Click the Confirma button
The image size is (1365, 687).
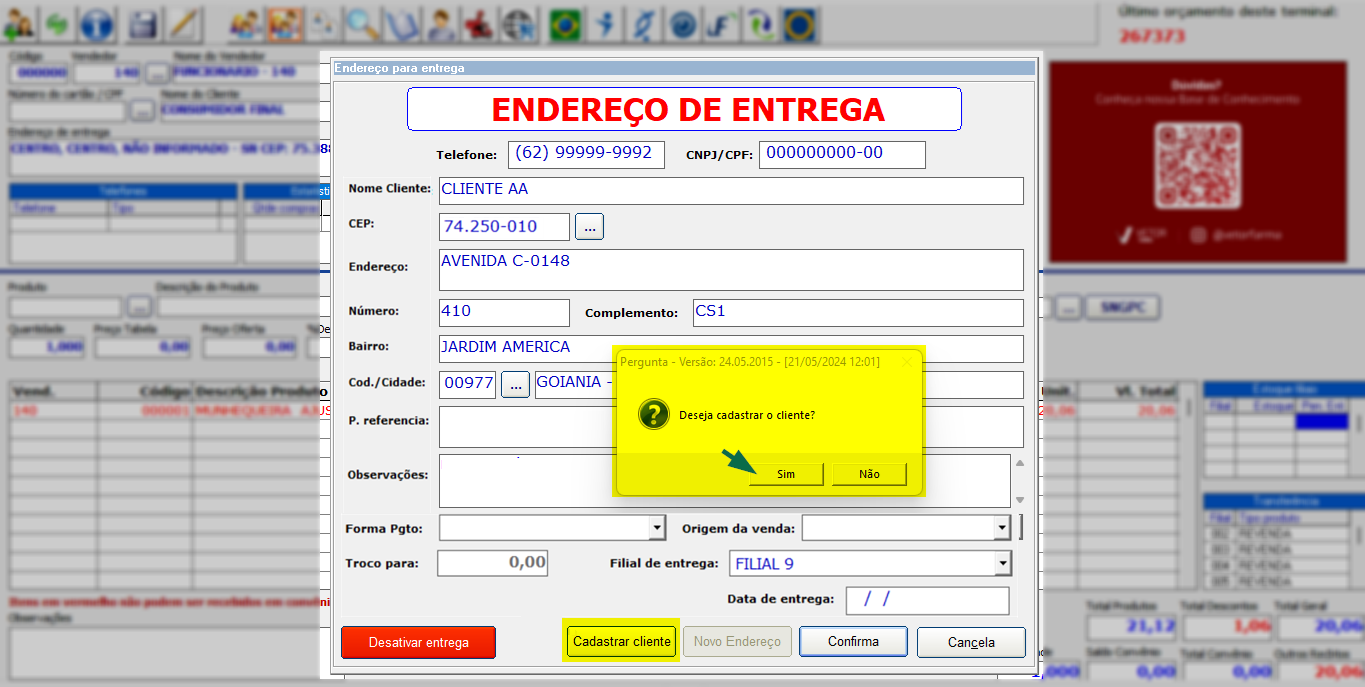(853, 641)
